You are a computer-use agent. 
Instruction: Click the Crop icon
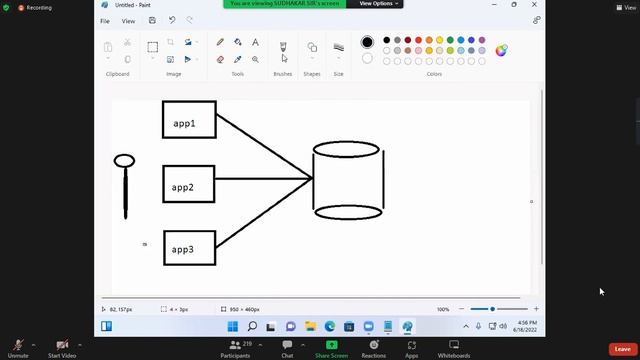tap(170, 42)
